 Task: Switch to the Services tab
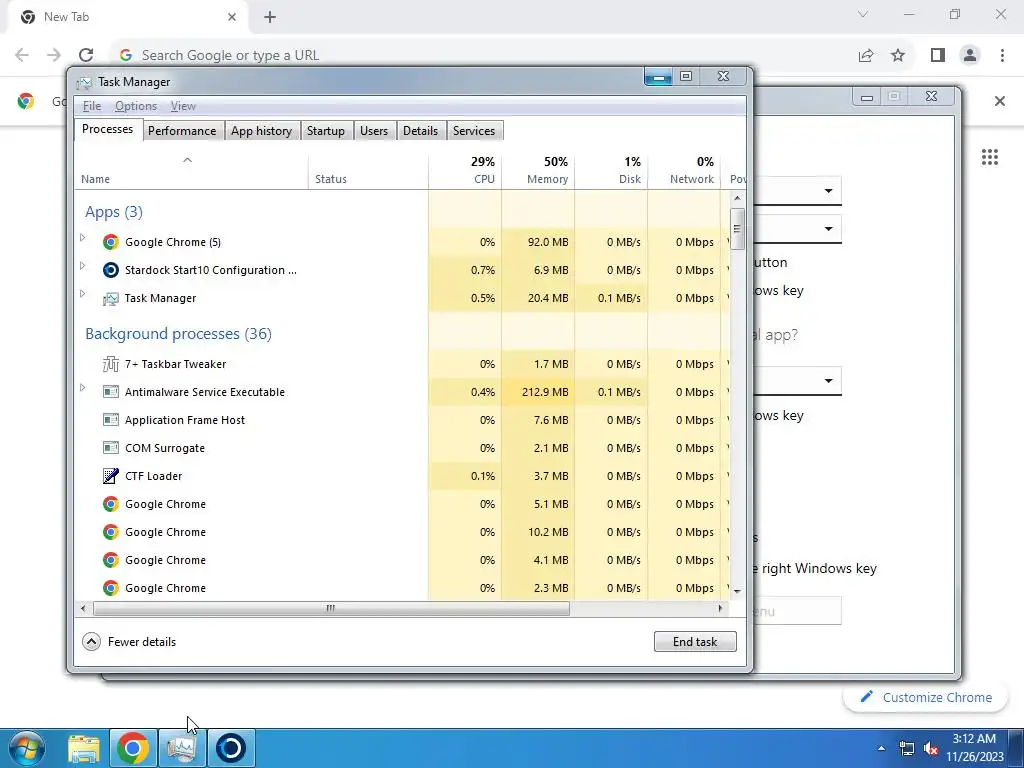pyautogui.click(x=474, y=131)
